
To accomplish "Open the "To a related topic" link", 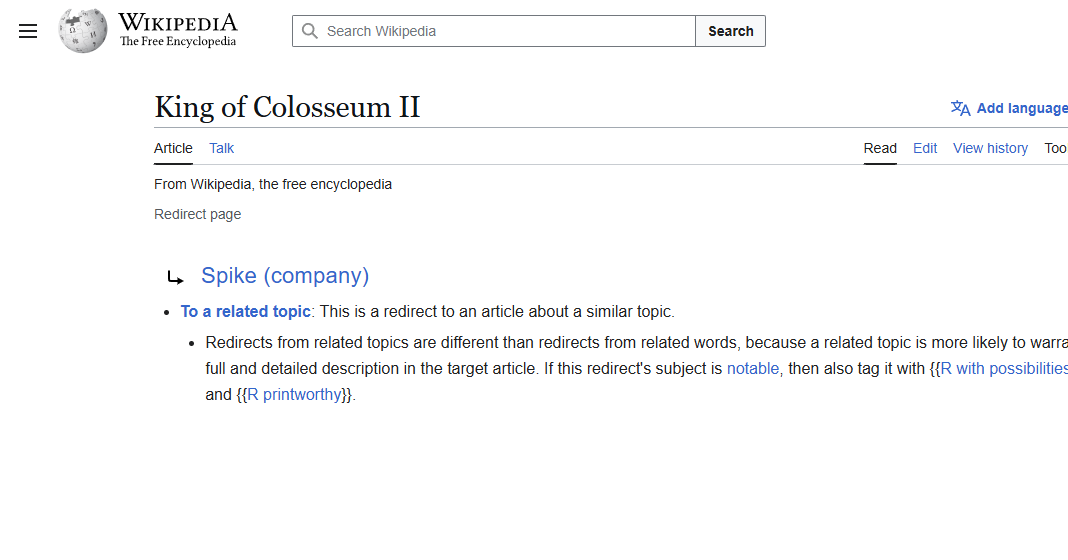I will 246,311.
